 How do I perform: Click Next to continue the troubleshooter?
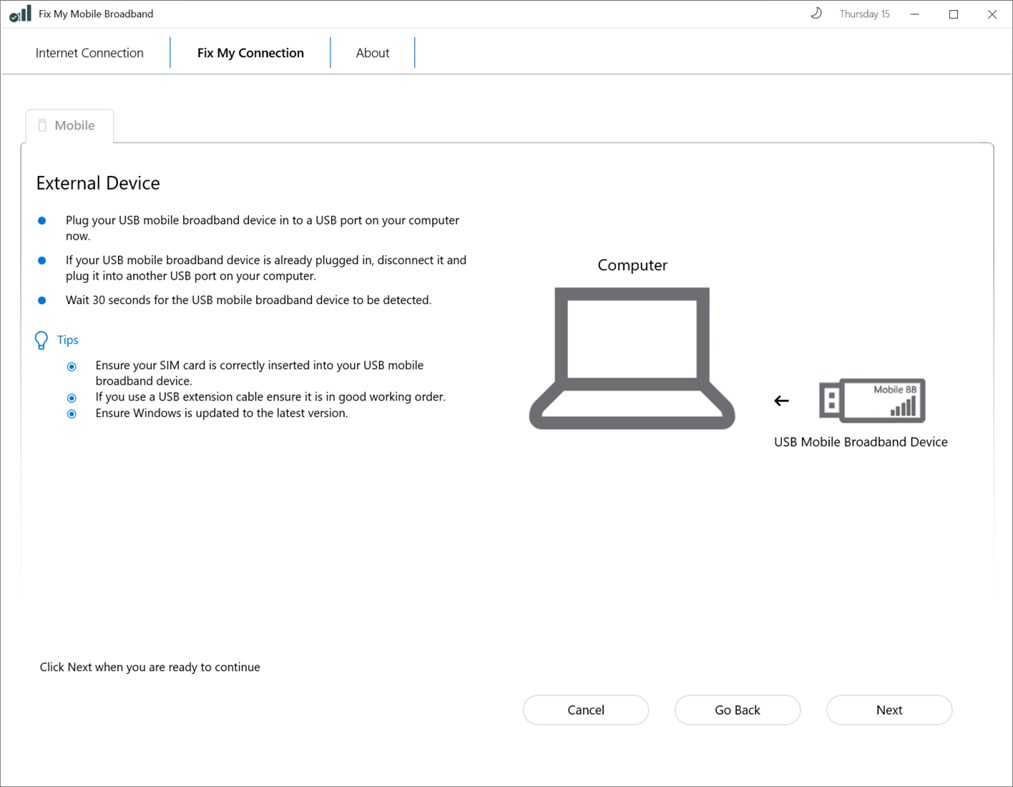888,709
